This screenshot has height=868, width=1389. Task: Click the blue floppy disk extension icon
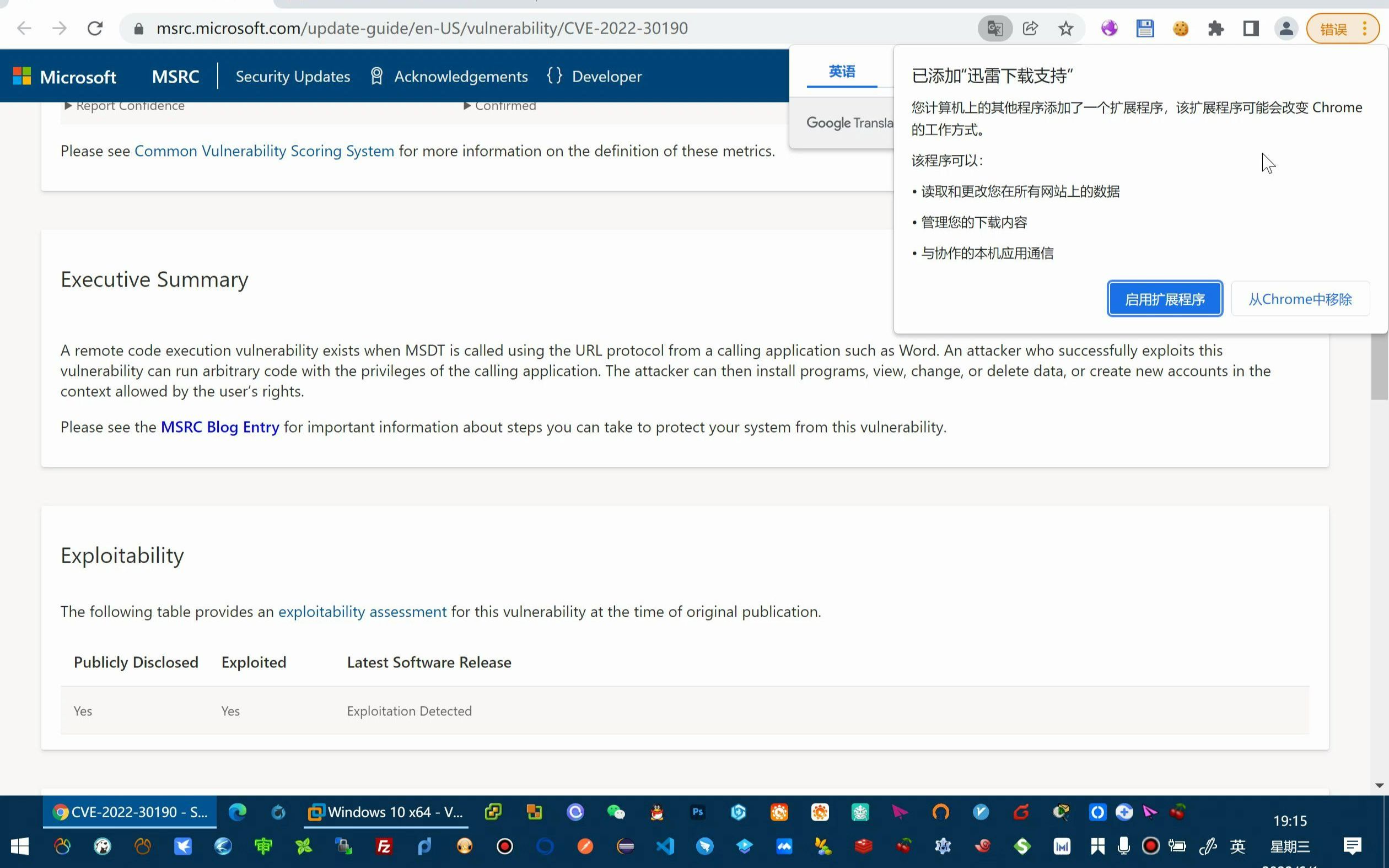[x=1145, y=28]
